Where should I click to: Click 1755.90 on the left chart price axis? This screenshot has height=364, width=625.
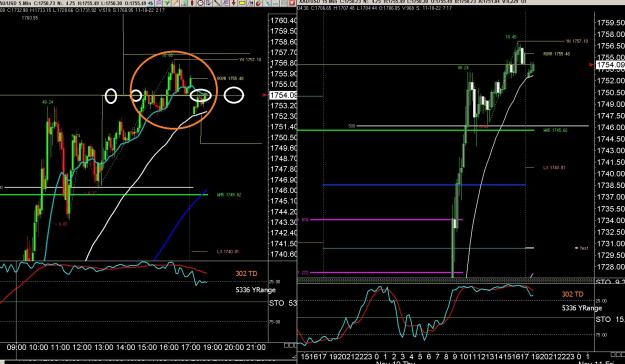283,74
